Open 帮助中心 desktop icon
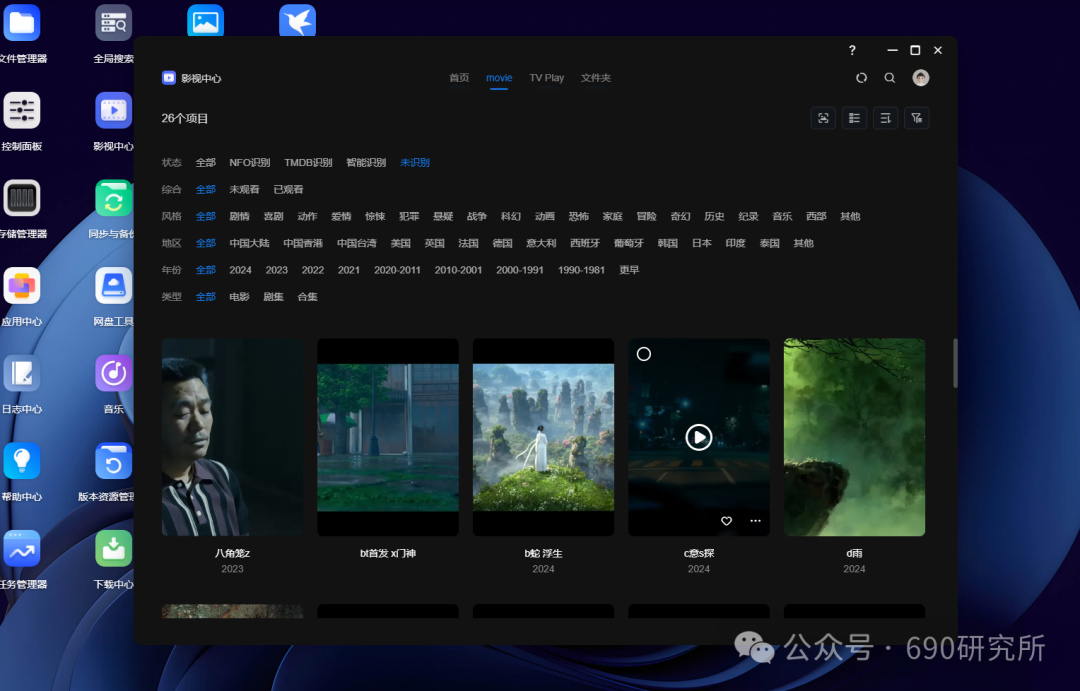 pos(22,461)
